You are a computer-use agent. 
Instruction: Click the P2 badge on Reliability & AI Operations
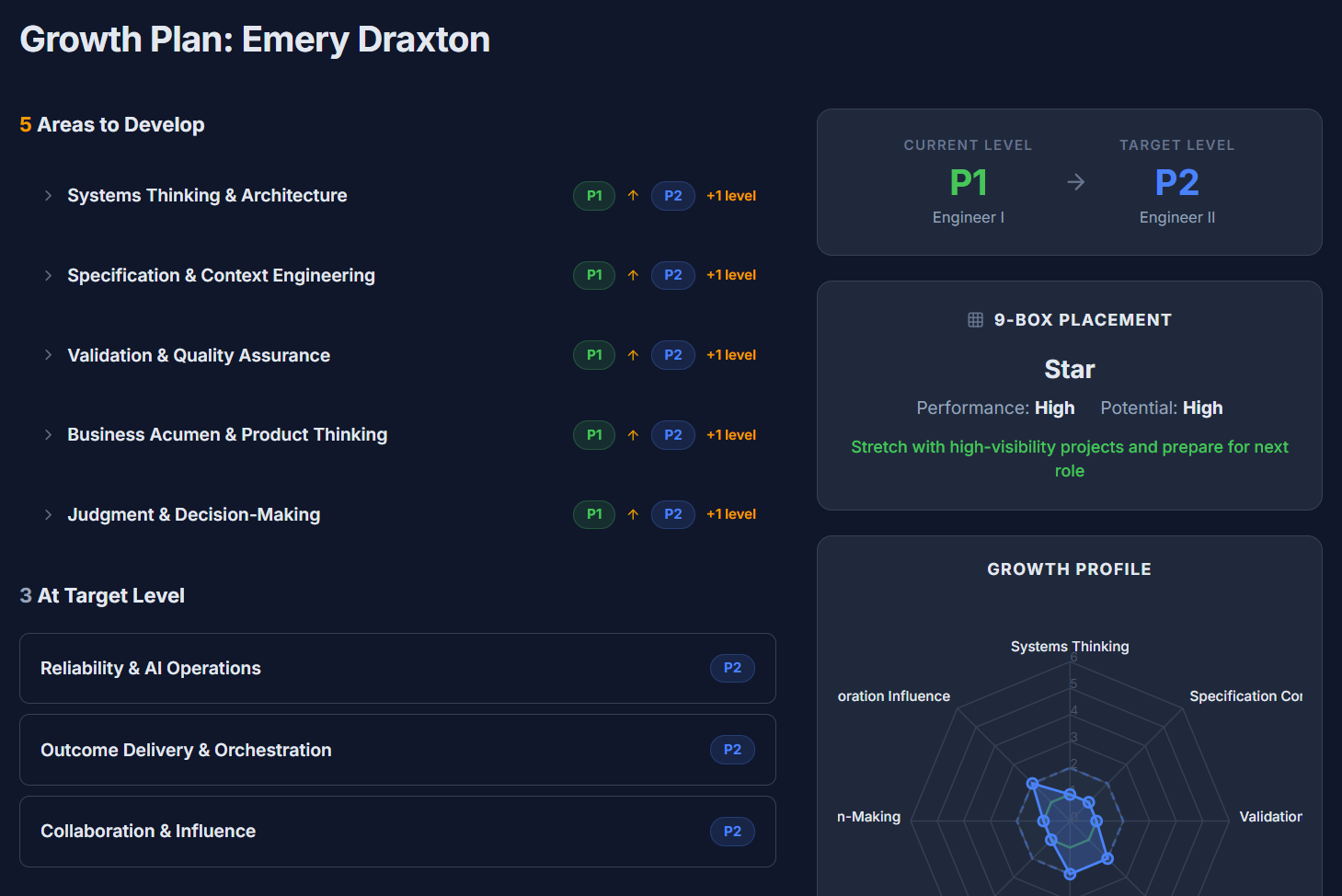(731, 668)
